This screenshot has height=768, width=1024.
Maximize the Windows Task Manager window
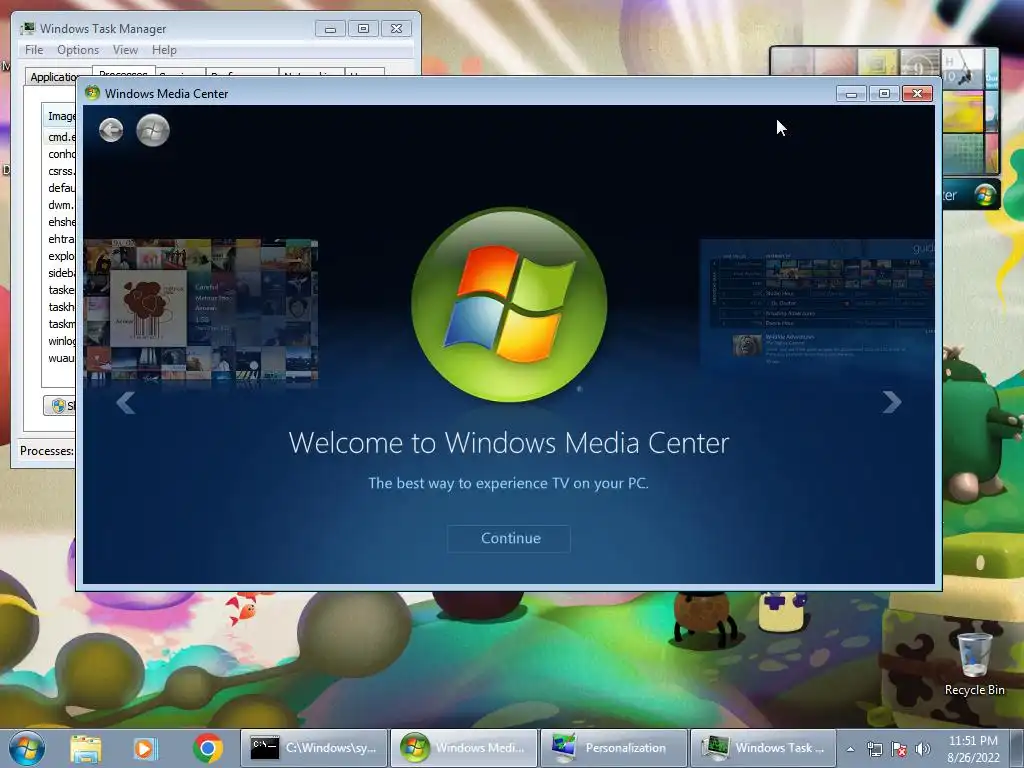coord(363,29)
